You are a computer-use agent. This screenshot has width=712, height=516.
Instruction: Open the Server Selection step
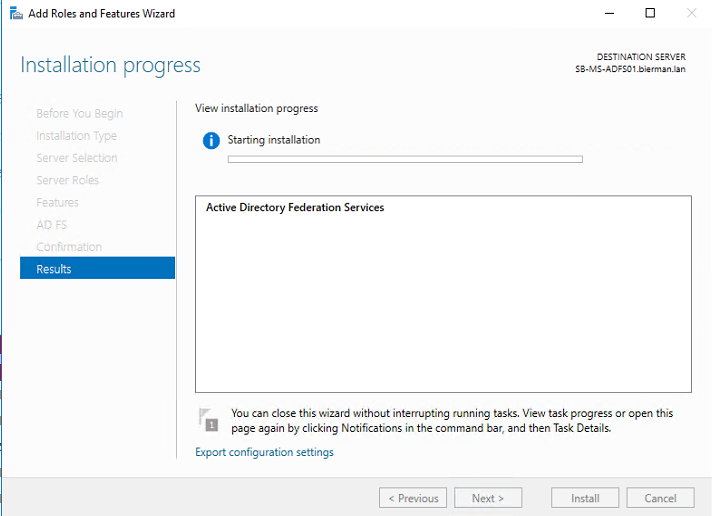click(77, 158)
